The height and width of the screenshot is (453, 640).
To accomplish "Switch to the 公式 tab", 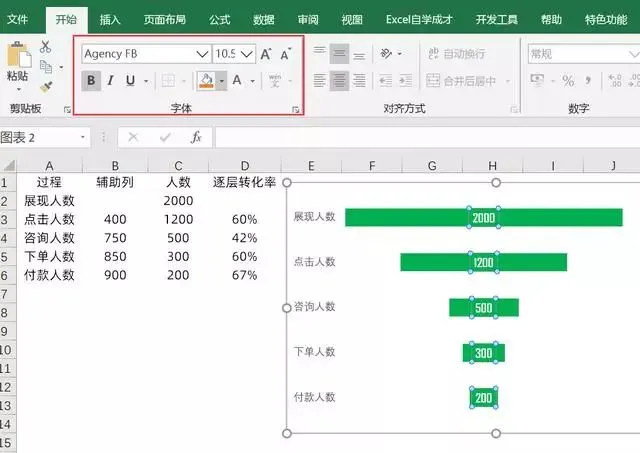I will click(220, 19).
